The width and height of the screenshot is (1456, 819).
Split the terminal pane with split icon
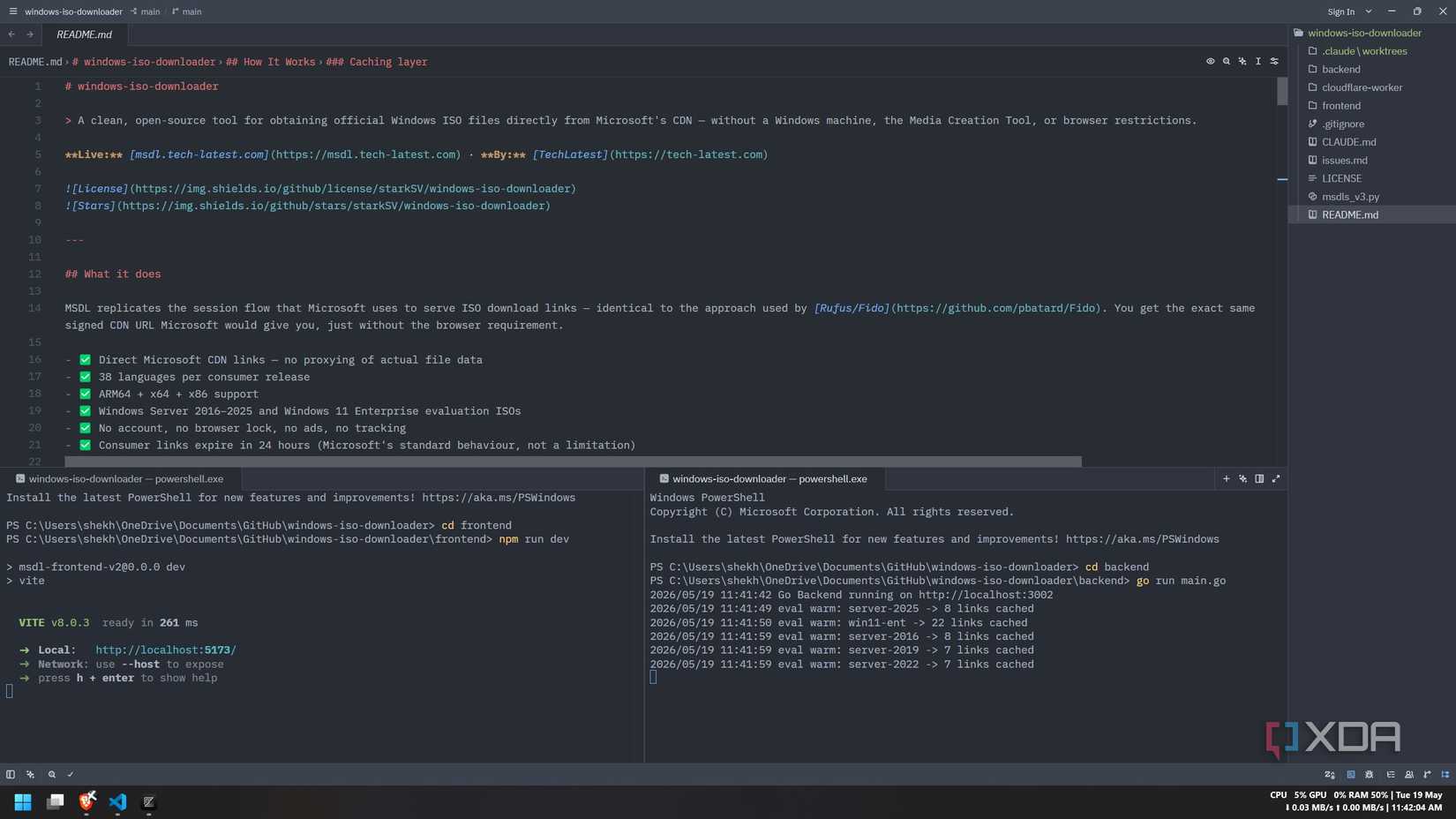tap(1259, 478)
